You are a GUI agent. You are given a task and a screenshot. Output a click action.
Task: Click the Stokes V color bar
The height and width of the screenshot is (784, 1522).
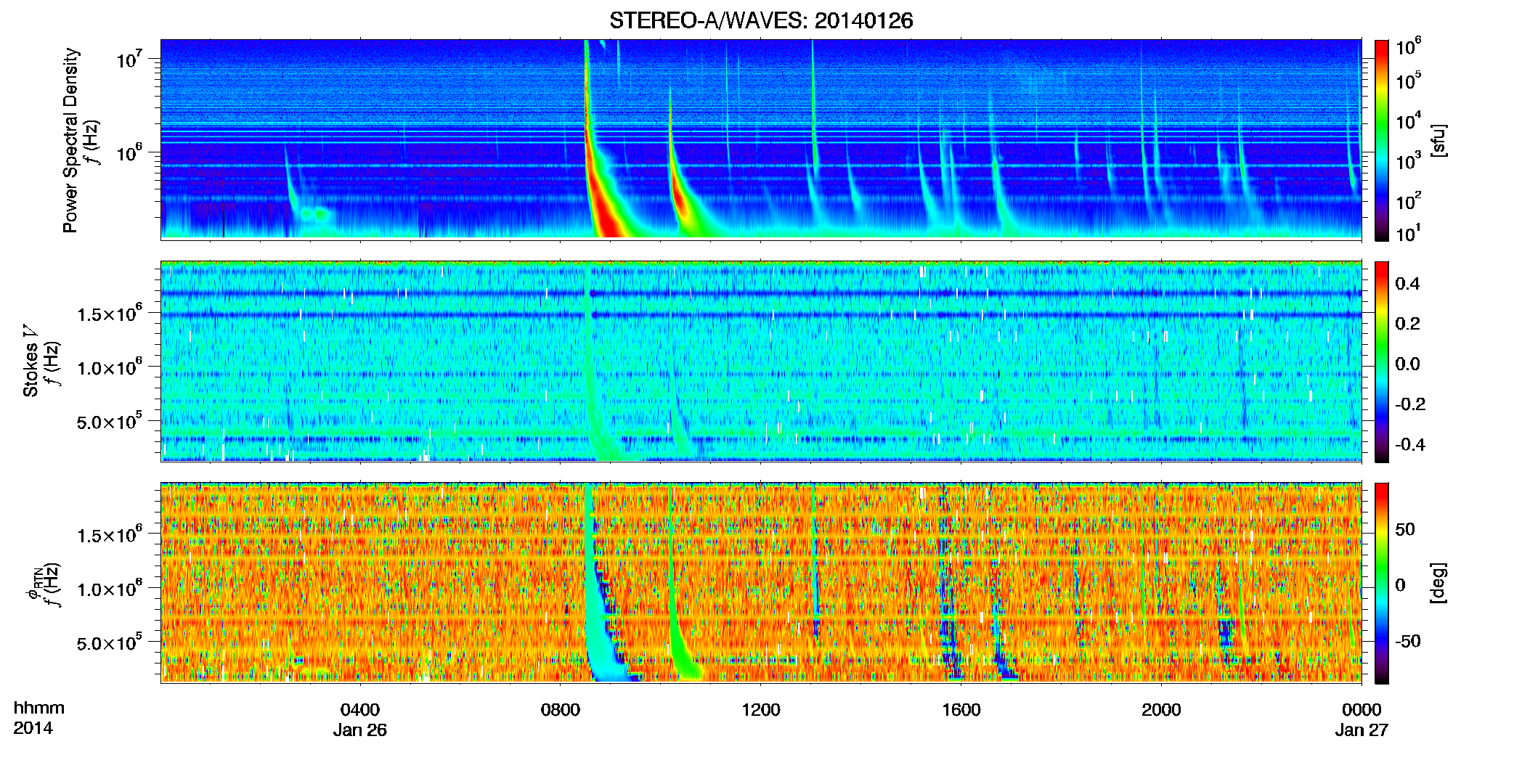click(x=1382, y=362)
